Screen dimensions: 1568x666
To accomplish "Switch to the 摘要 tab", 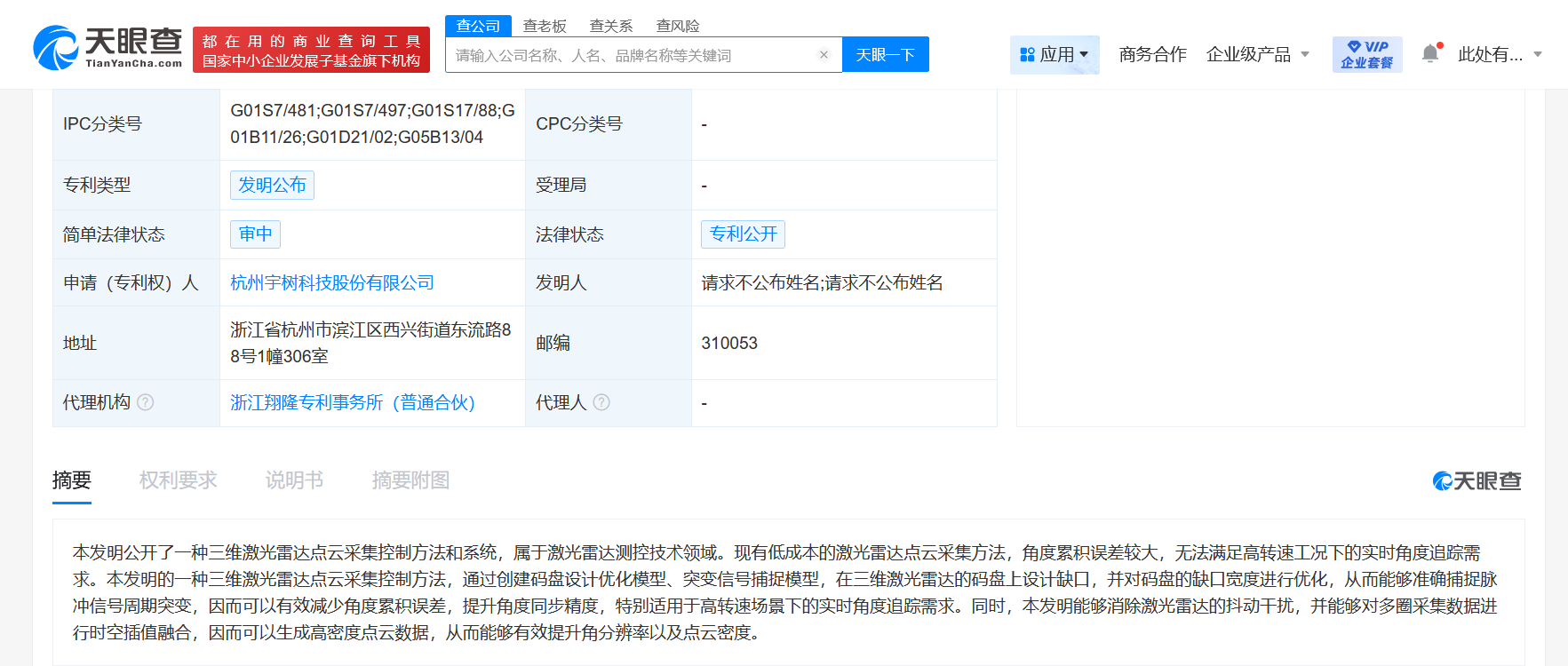I will coord(72,480).
